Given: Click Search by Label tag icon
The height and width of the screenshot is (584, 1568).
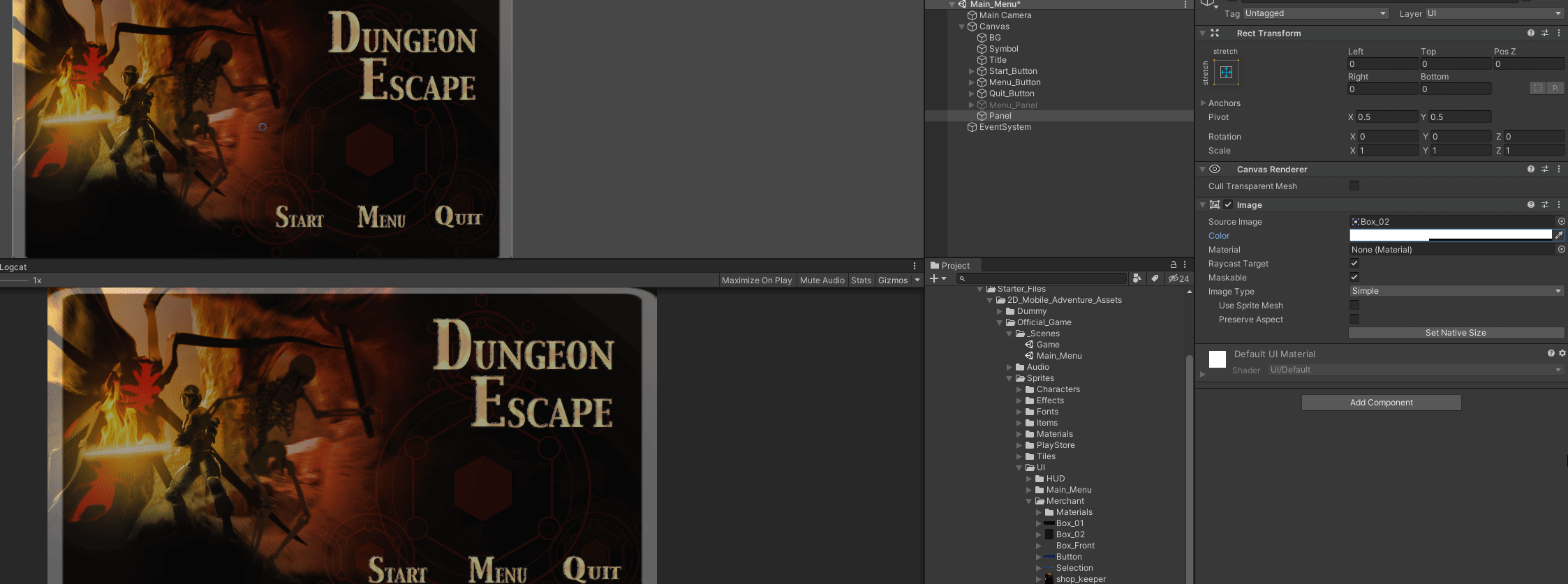Looking at the screenshot, I should pos(1155,278).
